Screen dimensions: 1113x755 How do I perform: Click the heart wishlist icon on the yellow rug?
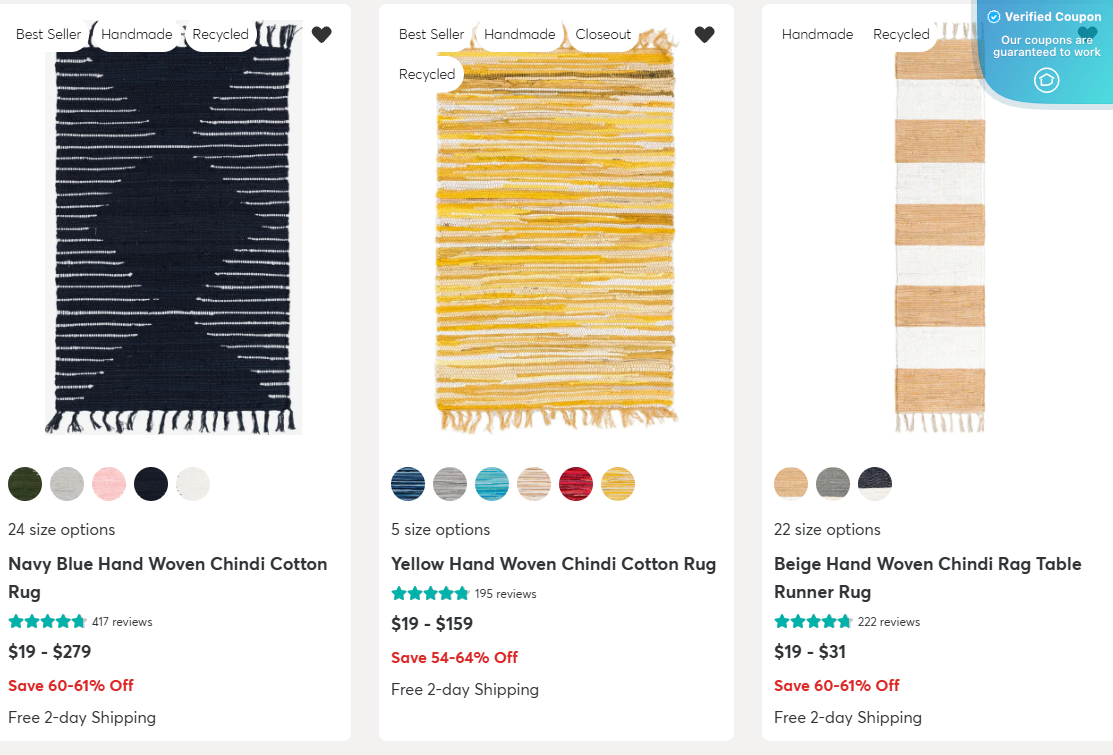pos(704,34)
